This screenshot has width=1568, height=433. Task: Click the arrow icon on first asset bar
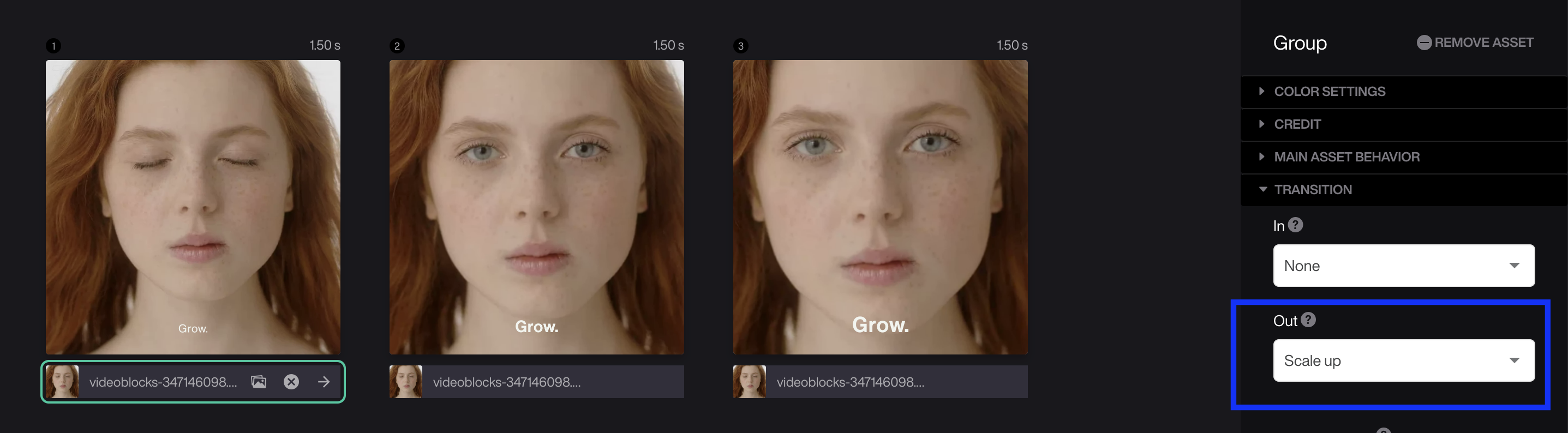click(324, 382)
